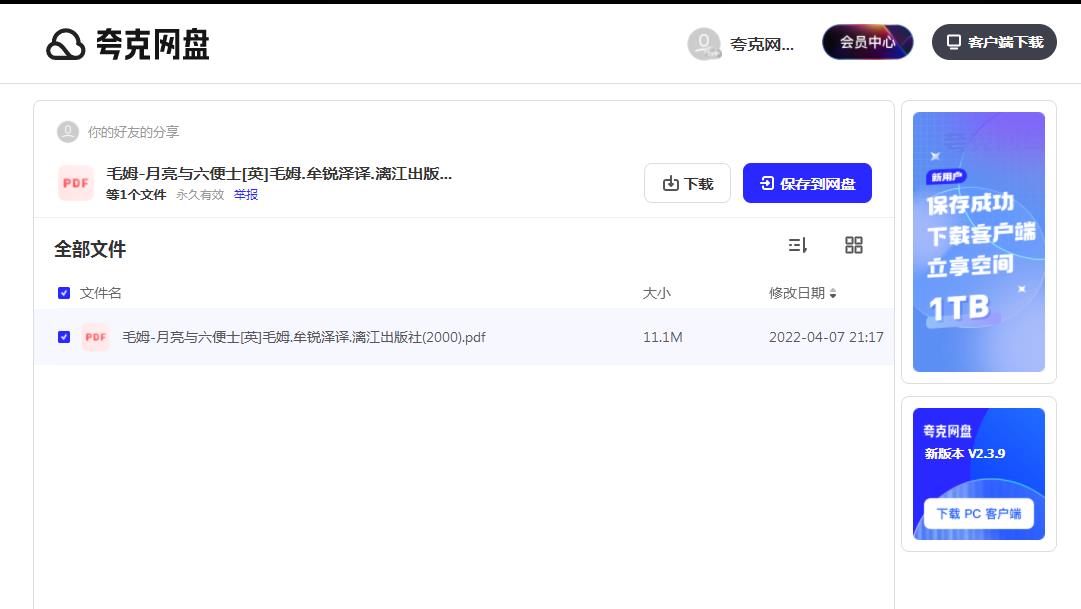Open the 1TB new user promo banner
This screenshot has height=609, width=1081.
978,242
